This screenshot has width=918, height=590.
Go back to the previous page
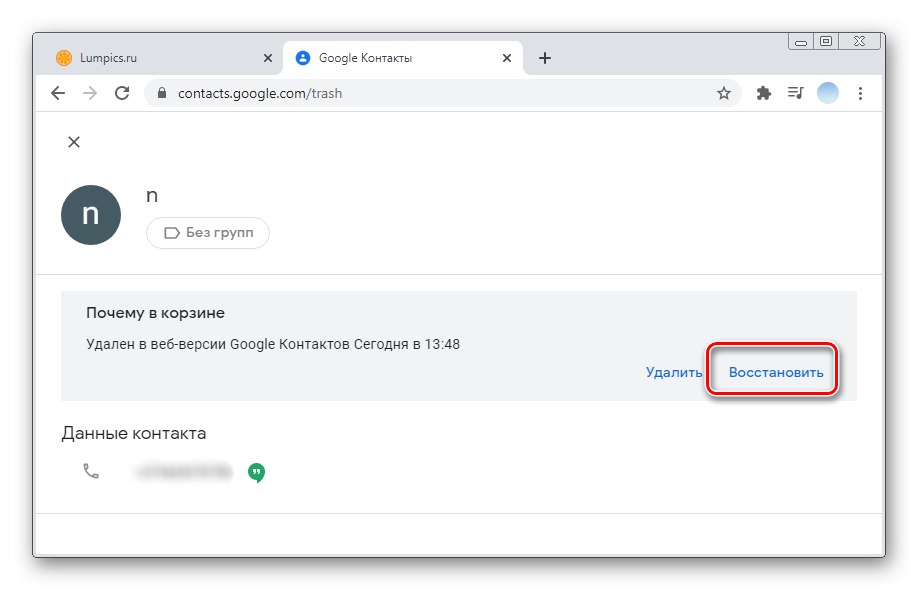point(58,93)
